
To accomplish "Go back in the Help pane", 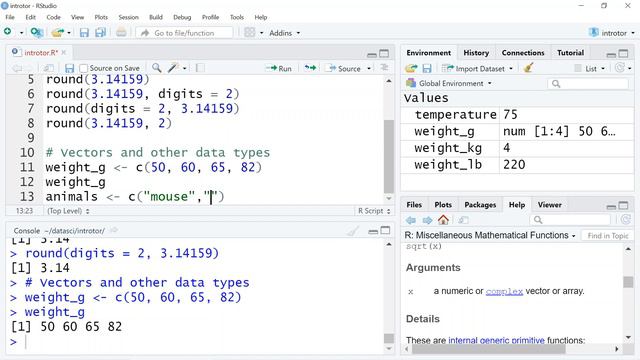I will [x=411, y=220].
